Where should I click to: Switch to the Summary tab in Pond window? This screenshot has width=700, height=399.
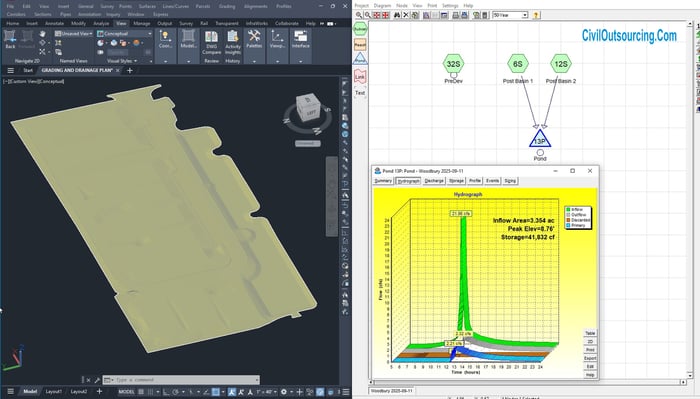(383, 181)
